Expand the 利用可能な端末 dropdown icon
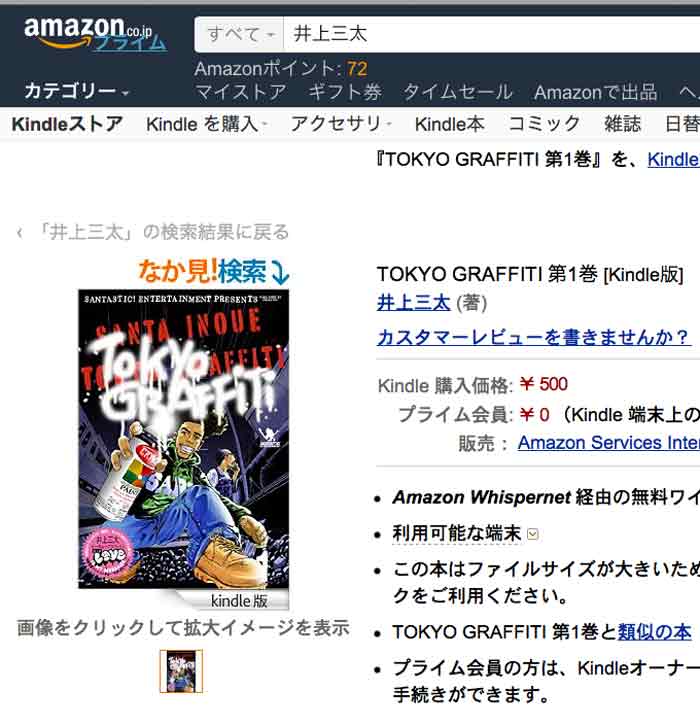Image resolution: width=700 pixels, height=725 pixels. [x=533, y=535]
